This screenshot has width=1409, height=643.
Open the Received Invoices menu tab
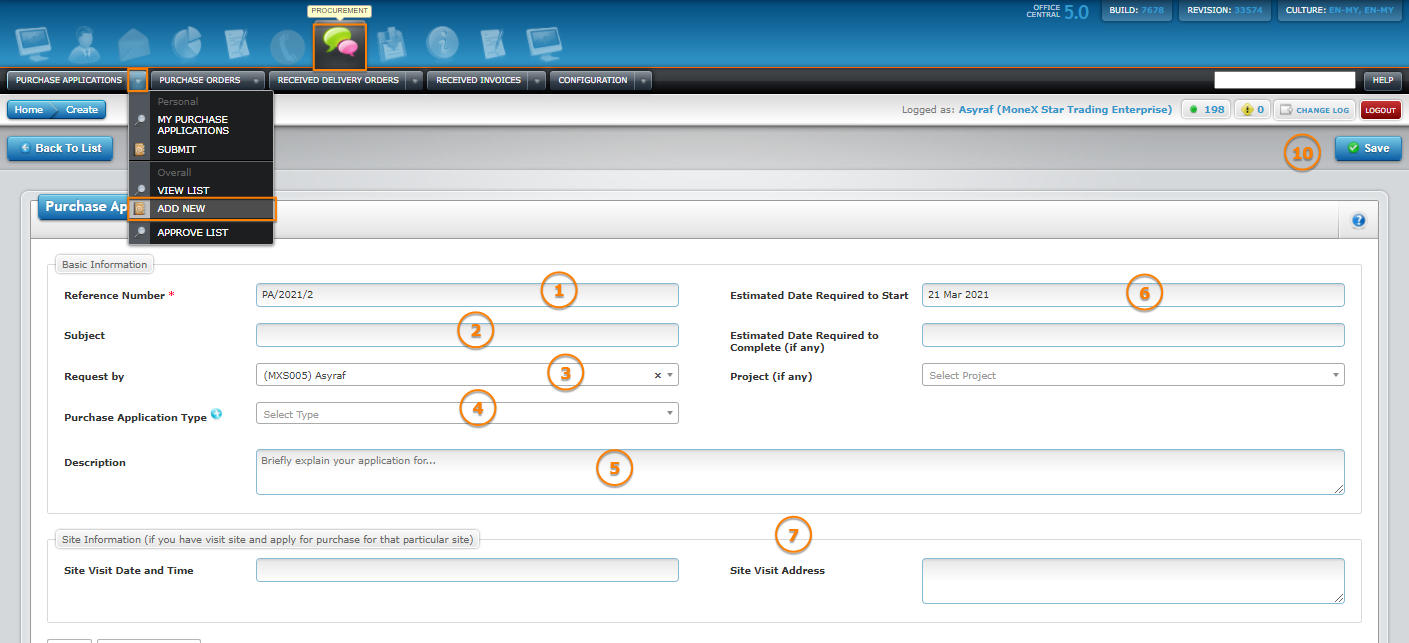pos(478,80)
